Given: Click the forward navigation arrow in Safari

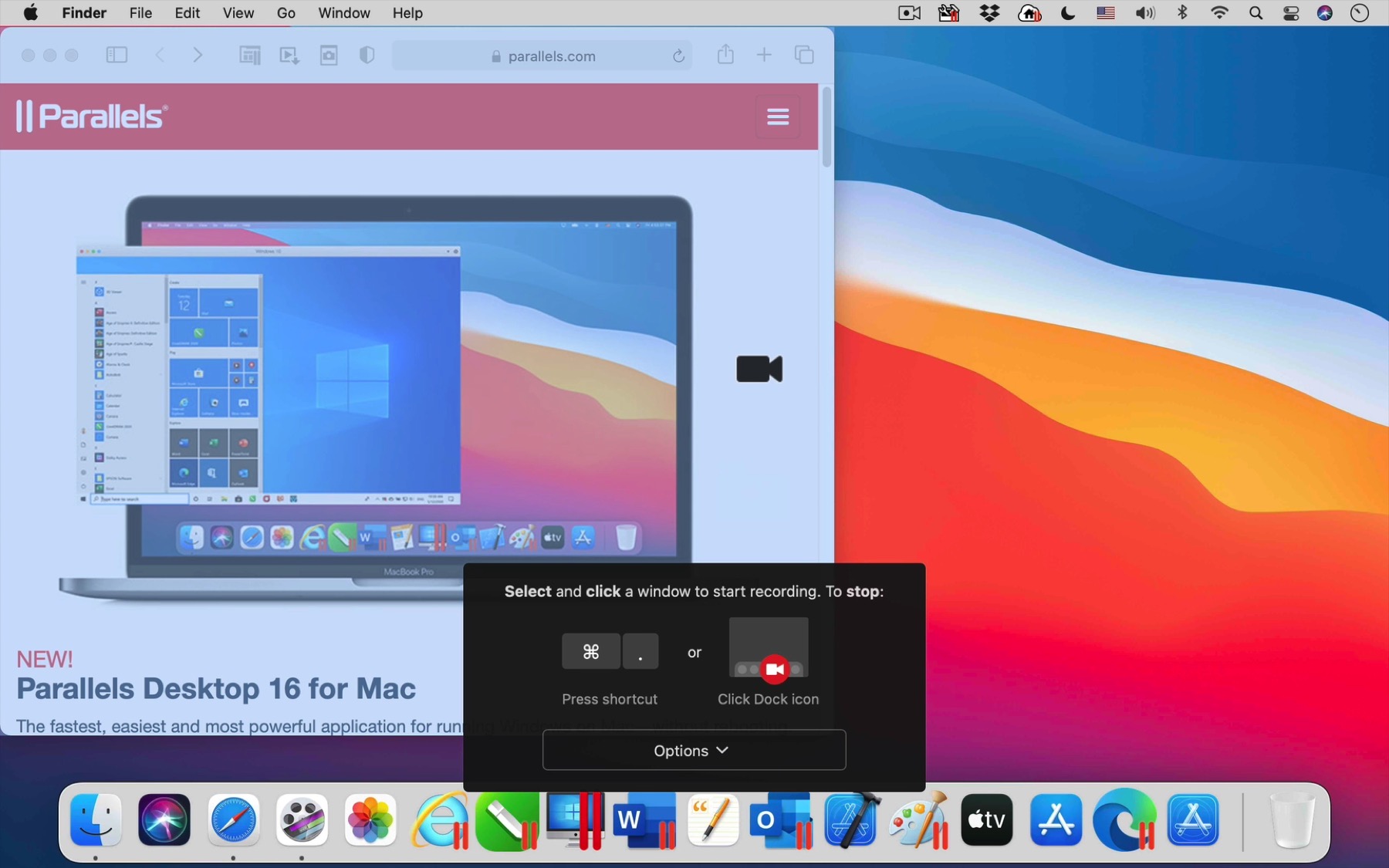Looking at the screenshot, I should 198,55.
